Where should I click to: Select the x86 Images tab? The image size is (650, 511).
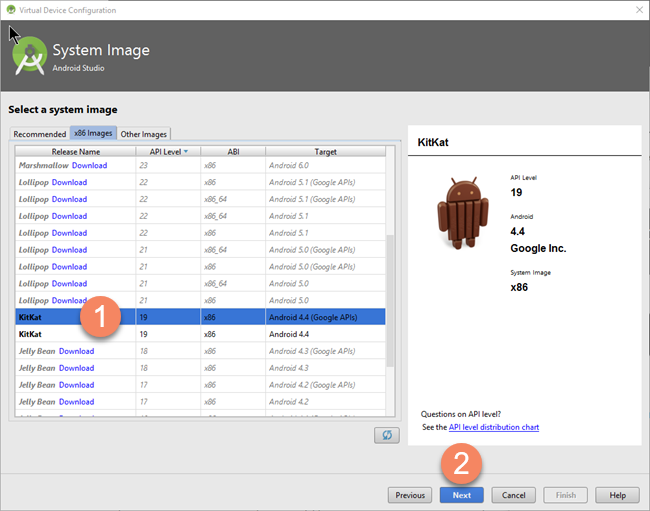tap(93, 133)
